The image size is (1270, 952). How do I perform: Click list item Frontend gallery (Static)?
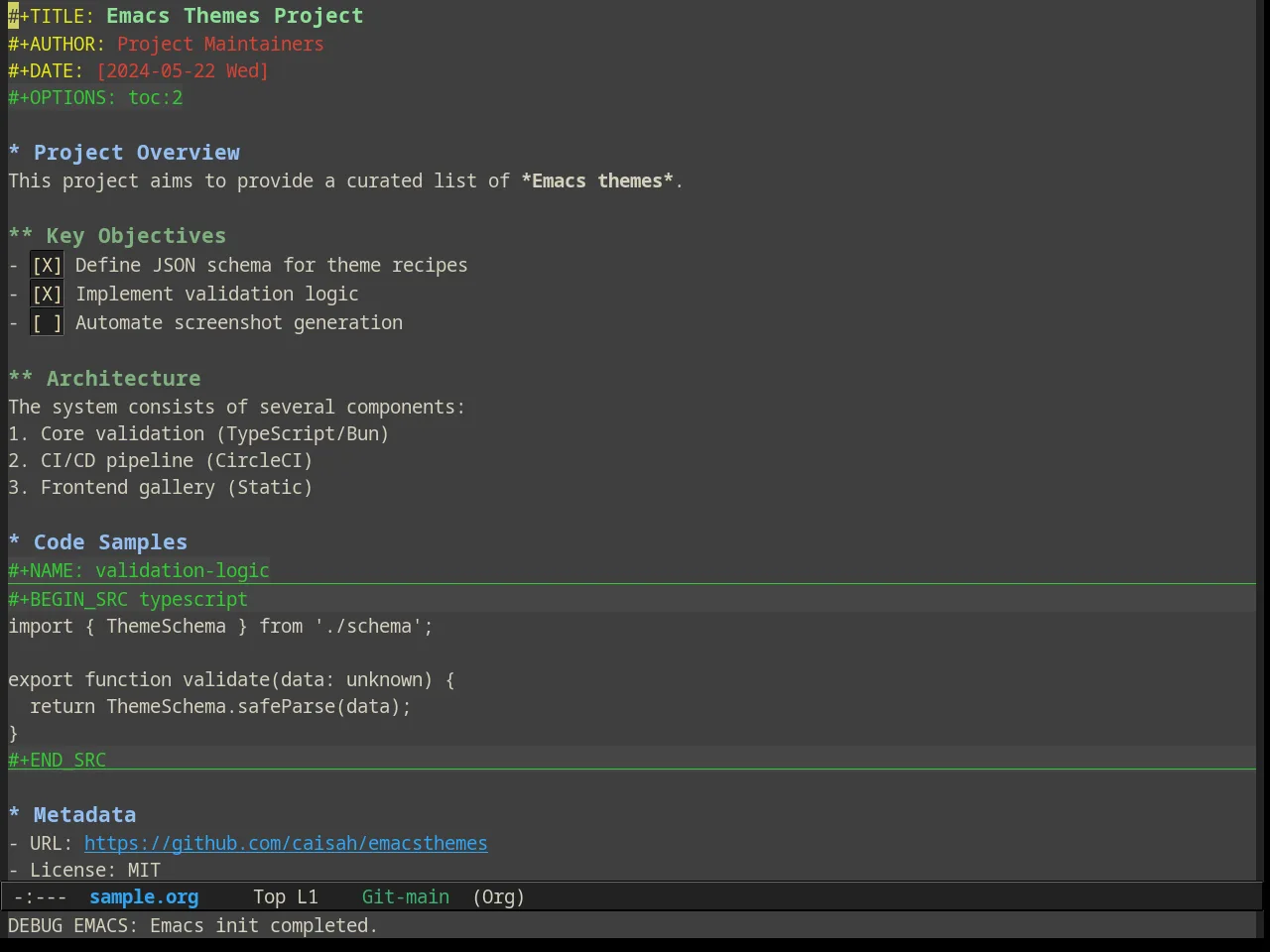click(x=161, y=487)
